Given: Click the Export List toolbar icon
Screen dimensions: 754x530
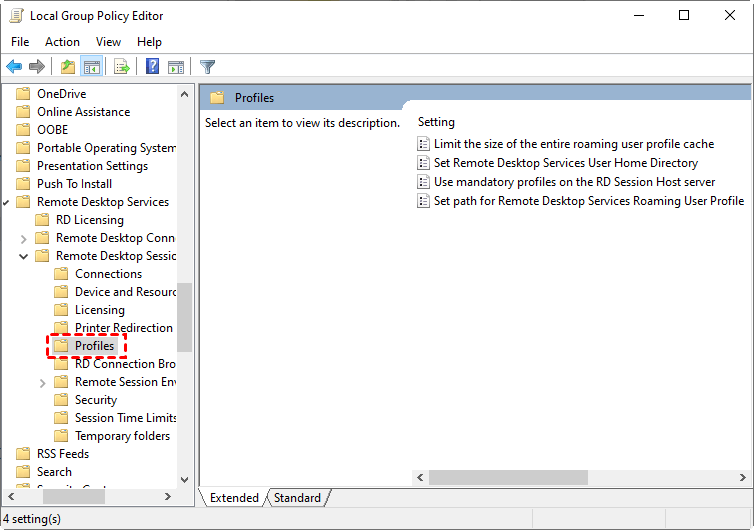Looking at the screenshot, I should [x=122, y=67].
